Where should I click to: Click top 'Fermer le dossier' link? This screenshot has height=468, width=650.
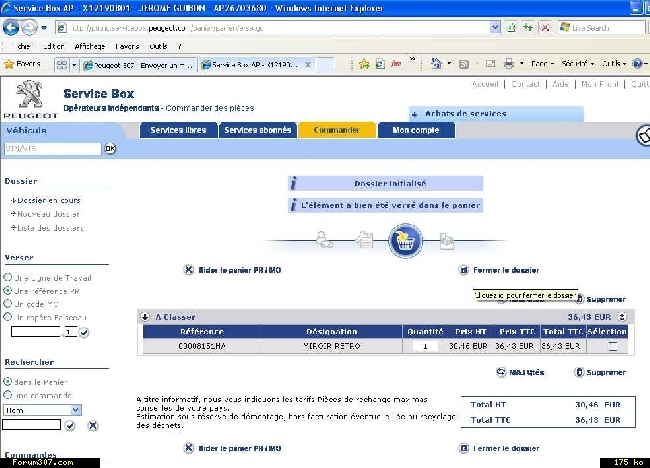499,270
